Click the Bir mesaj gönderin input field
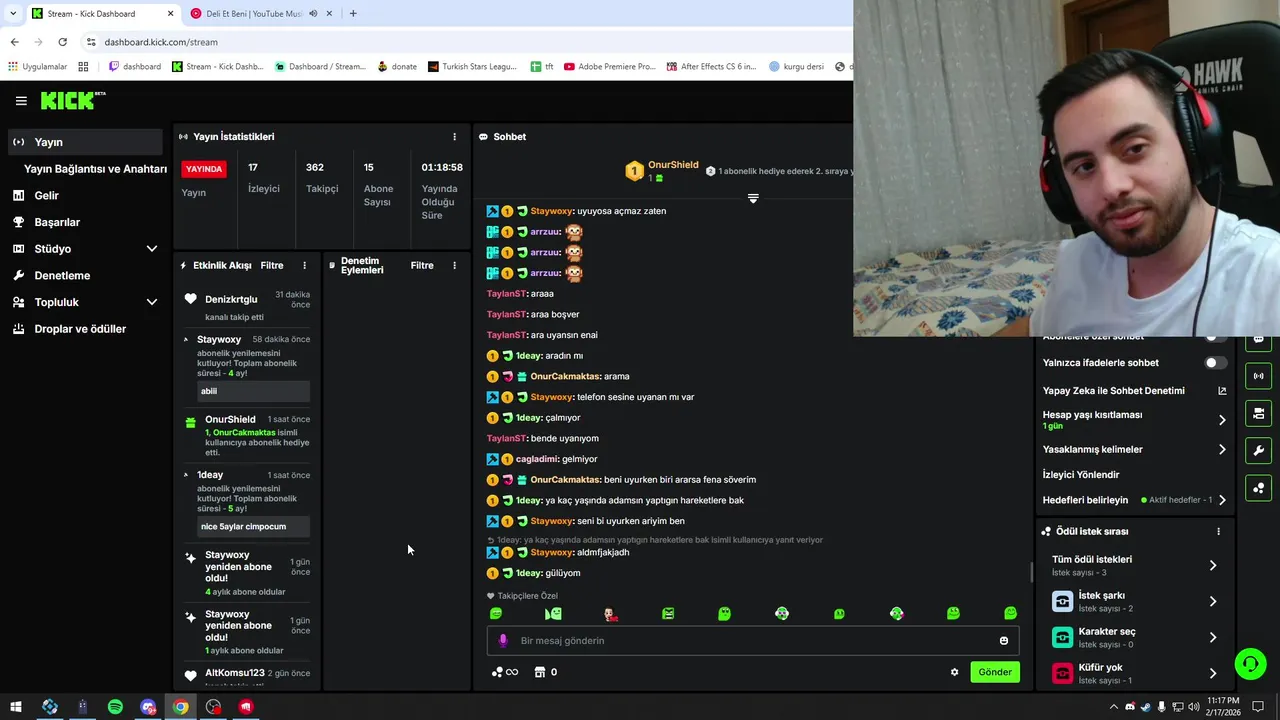 pyautogui.click(x=753, y=641)
